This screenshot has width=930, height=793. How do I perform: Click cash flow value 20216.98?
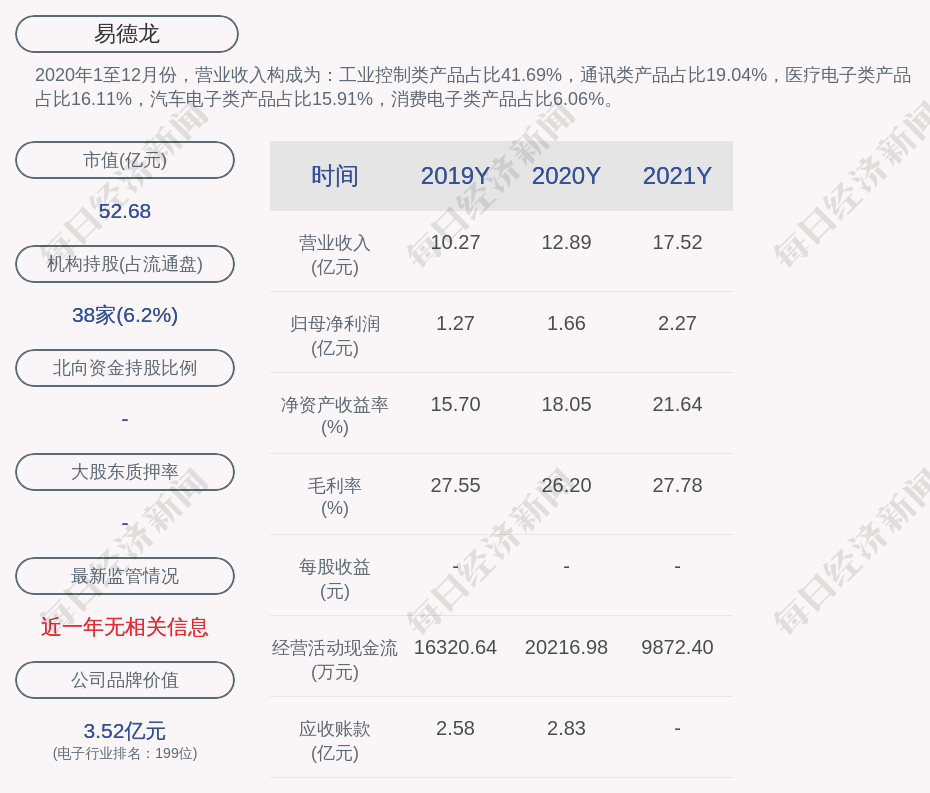point(566,647)
